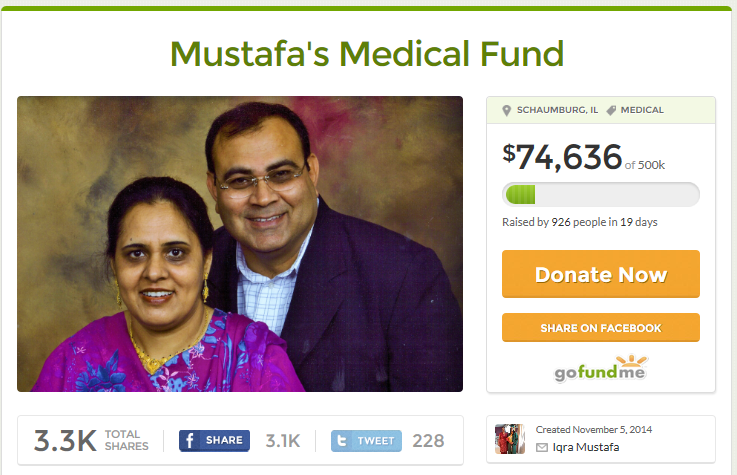Click the Share on Facebook button
The width and height of the screenshot is (737, 475).
coord(601,327)
